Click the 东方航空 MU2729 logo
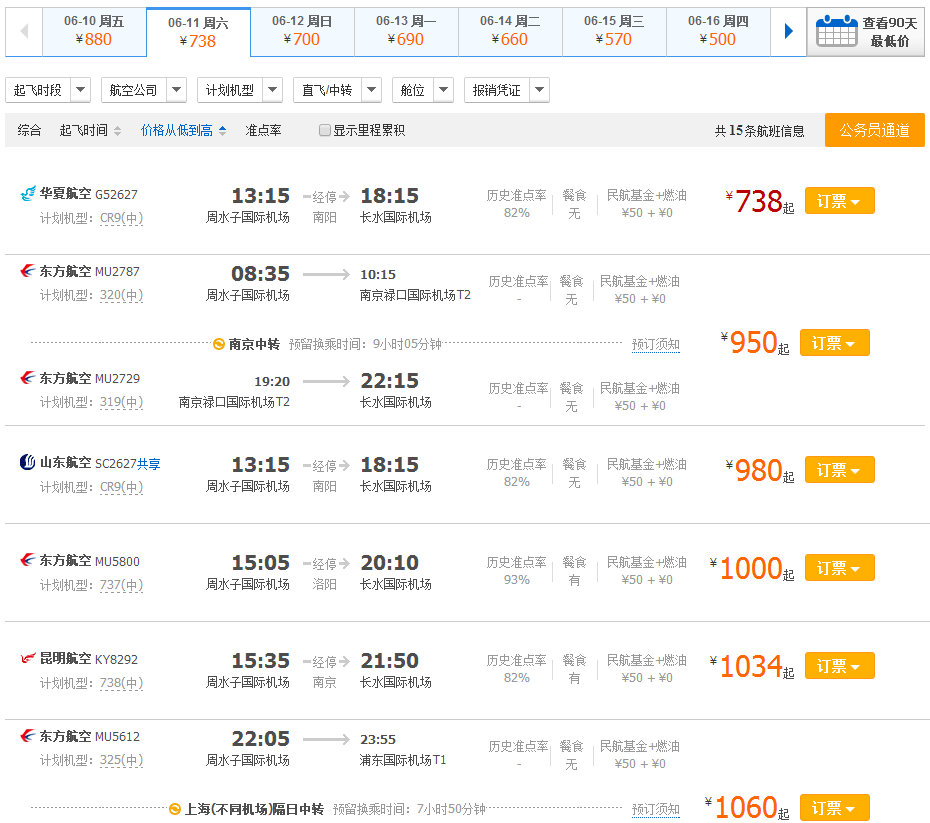930x823 pixels. (28, 378)
